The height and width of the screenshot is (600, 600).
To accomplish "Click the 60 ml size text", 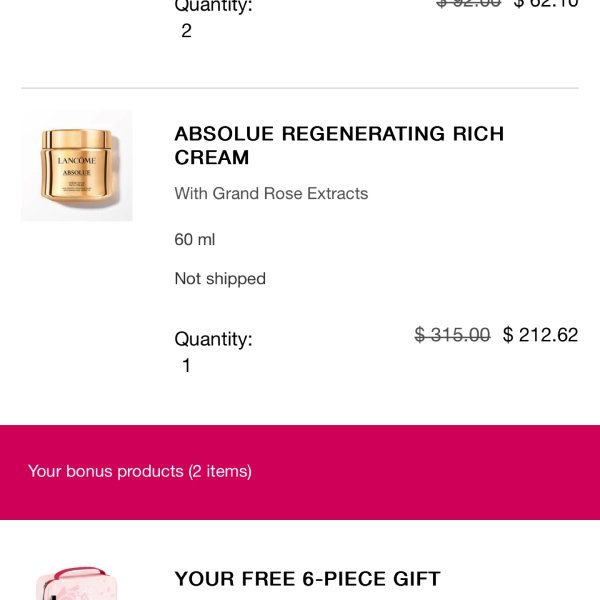I will (x=195, y=239).
